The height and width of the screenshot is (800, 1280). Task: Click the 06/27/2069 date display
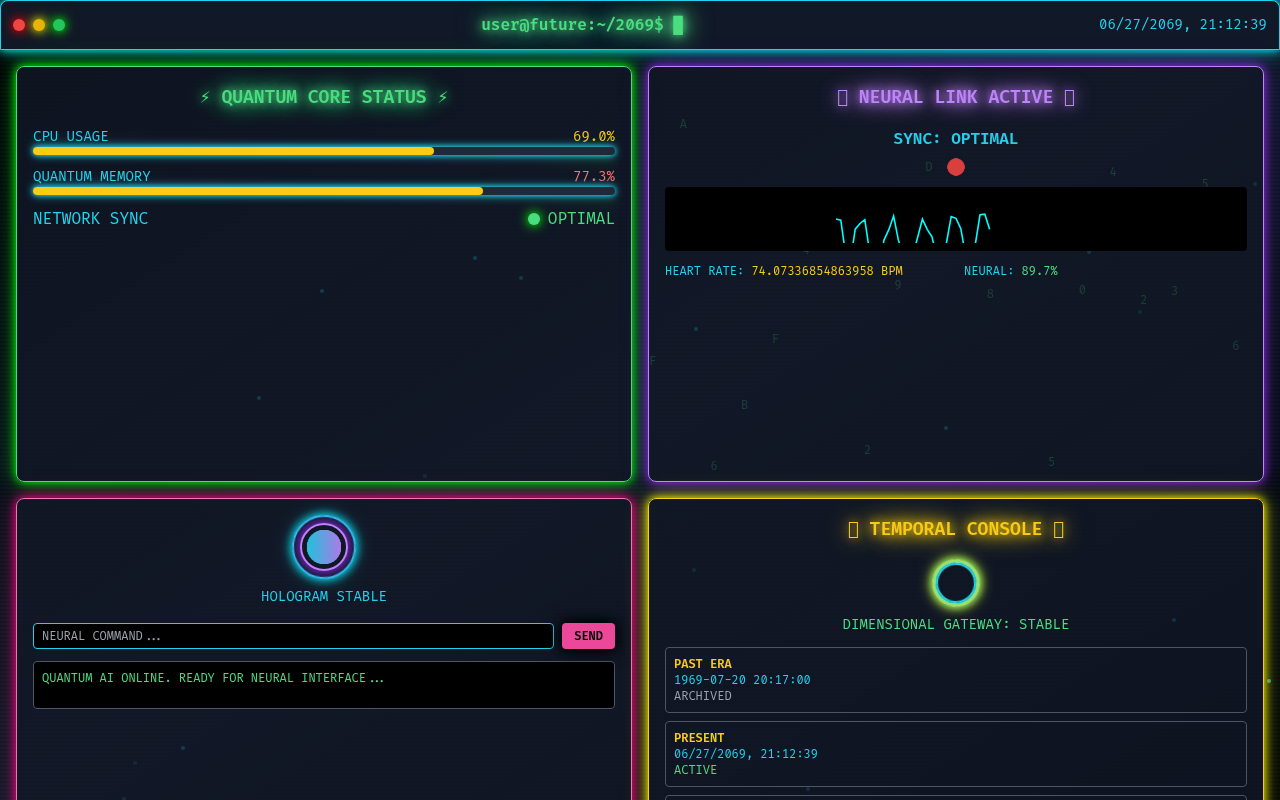point(1183,23)
